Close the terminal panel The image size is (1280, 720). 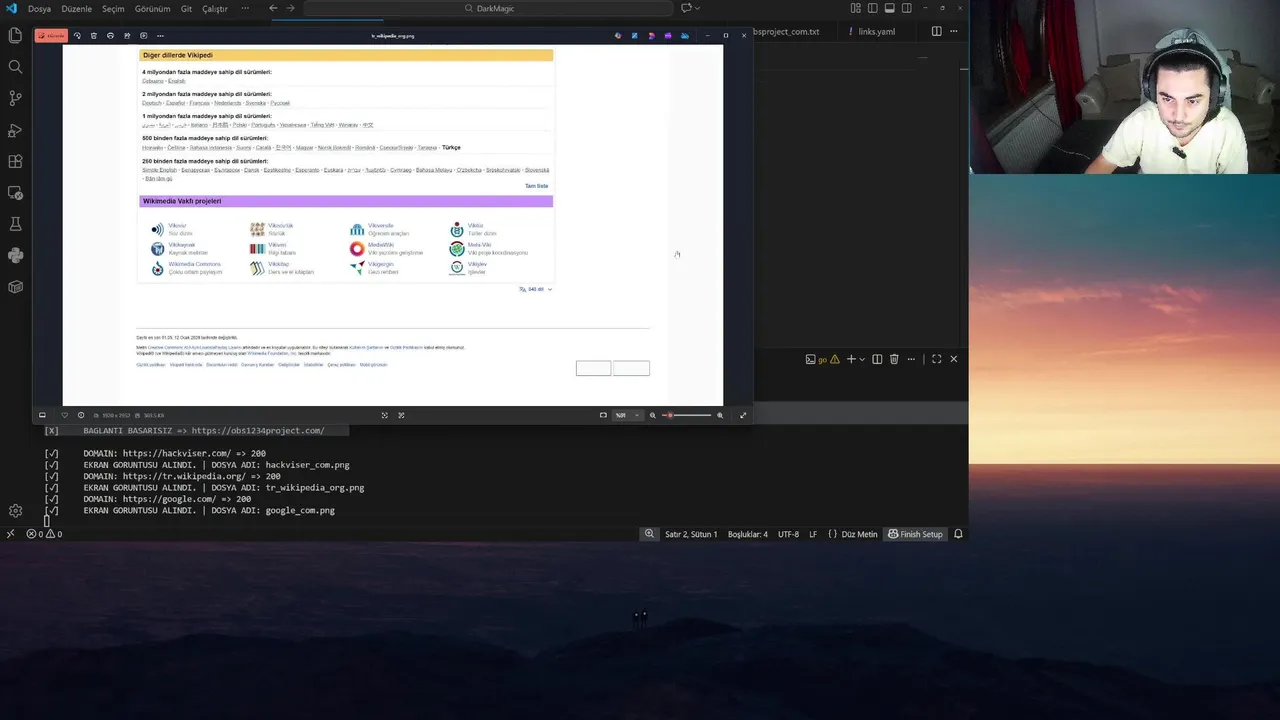tap(953, 359)
